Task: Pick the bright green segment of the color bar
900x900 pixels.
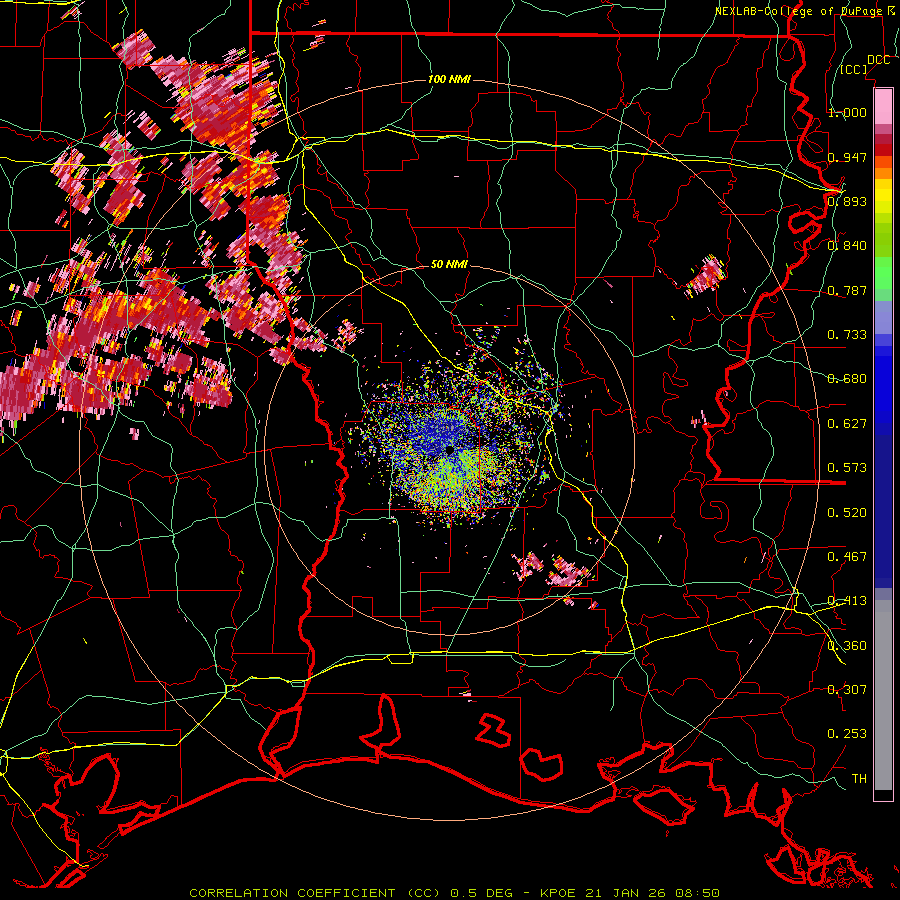Action: [883, 273]
